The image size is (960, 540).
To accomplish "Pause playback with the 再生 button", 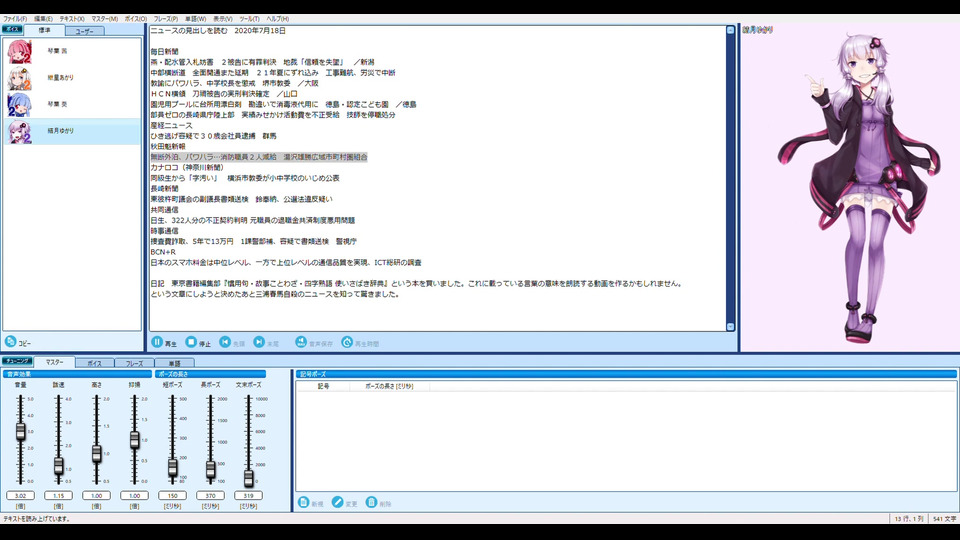I will pyautogui.click(x=164, y=342).
